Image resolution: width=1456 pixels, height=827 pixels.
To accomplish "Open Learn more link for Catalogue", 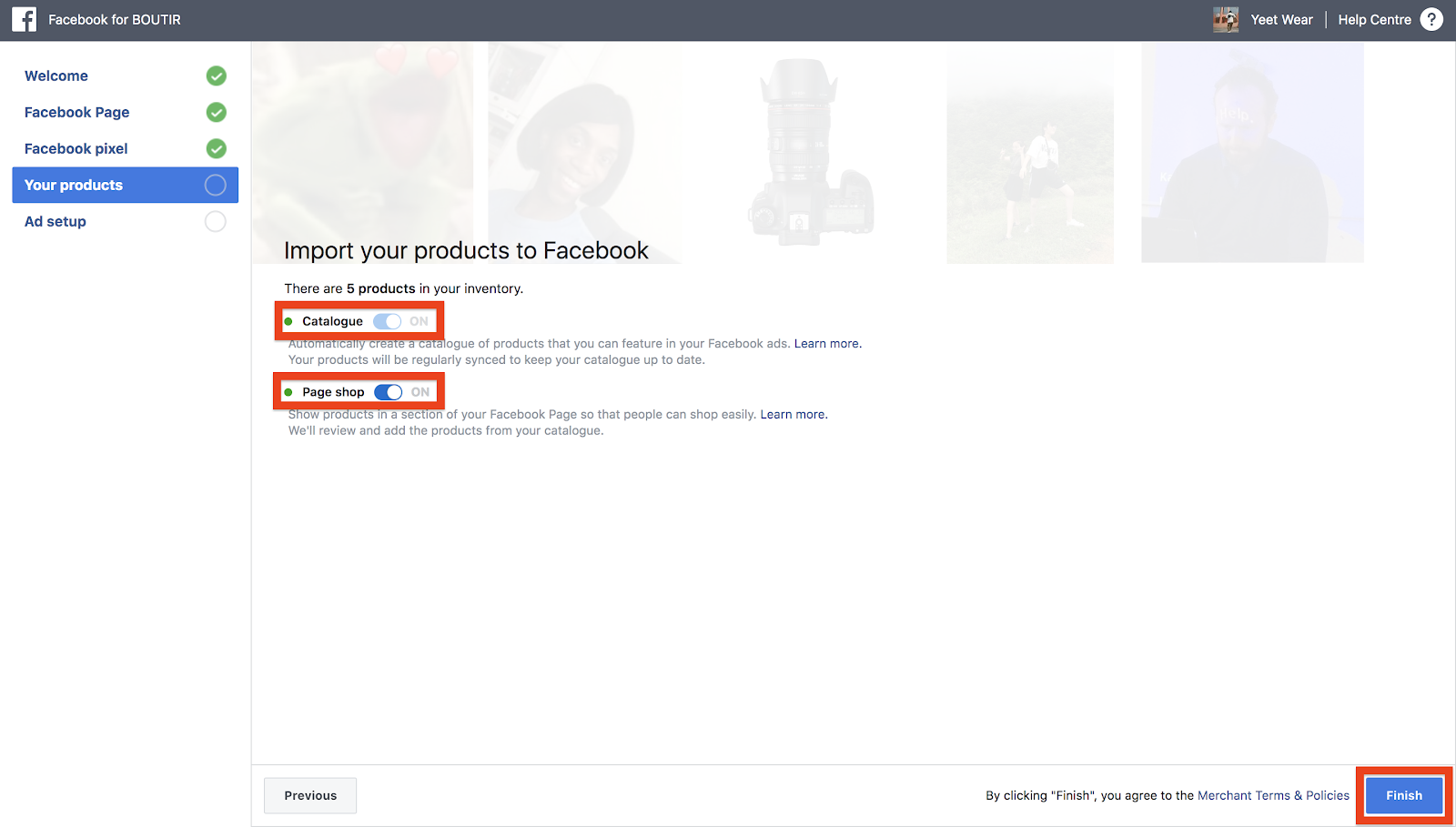I will point(826,344).
